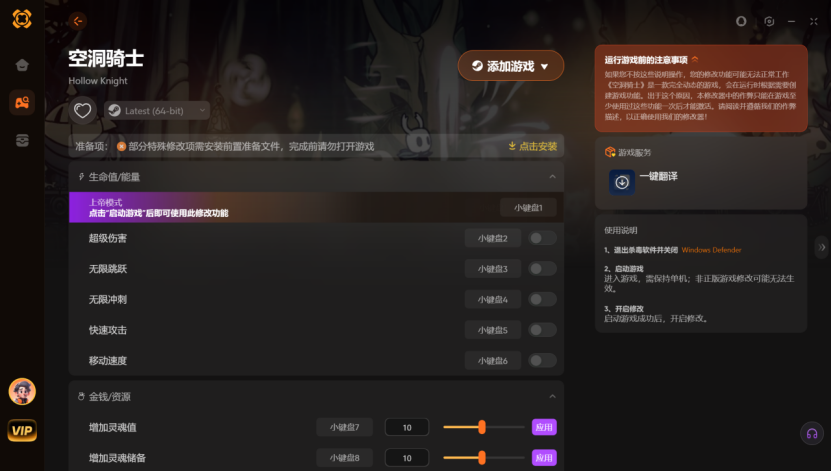The image size is (831, 471).
Task: Open settings hexagon icon in title bar
Action: pyautogui.click(x=769, y=21)
